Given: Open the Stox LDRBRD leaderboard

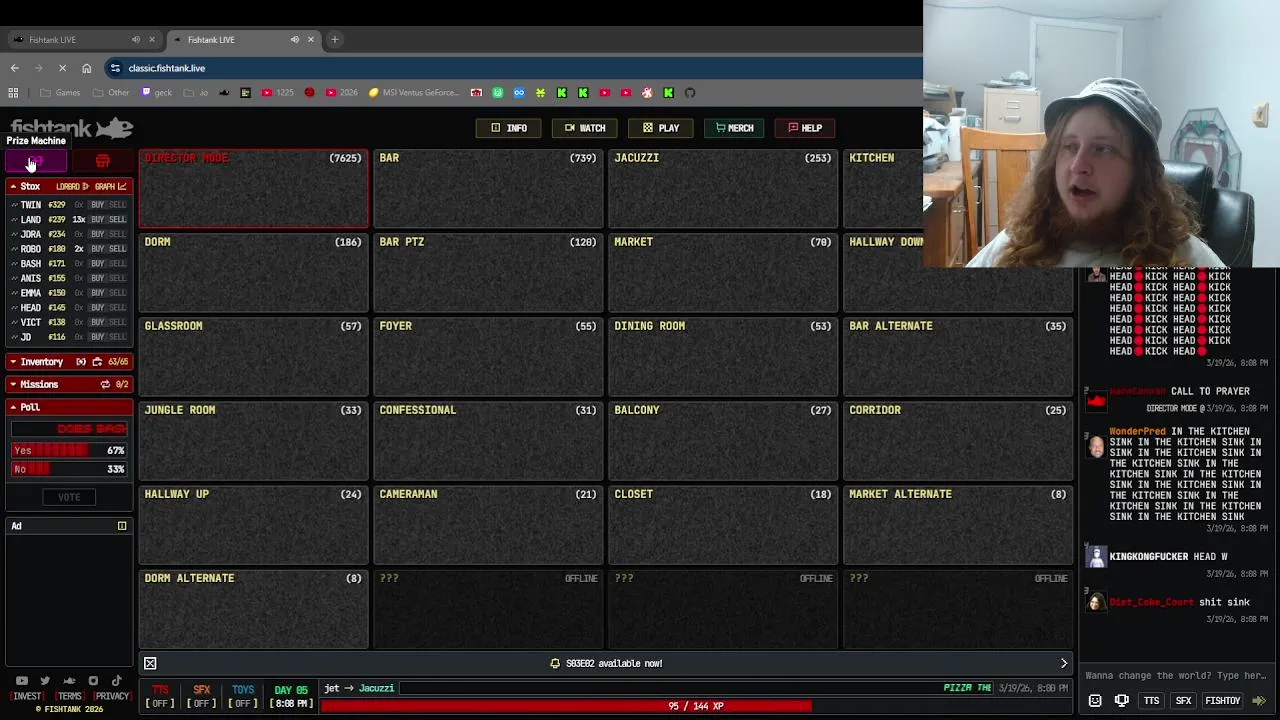Looking at the screenshot, I should 72,187.
